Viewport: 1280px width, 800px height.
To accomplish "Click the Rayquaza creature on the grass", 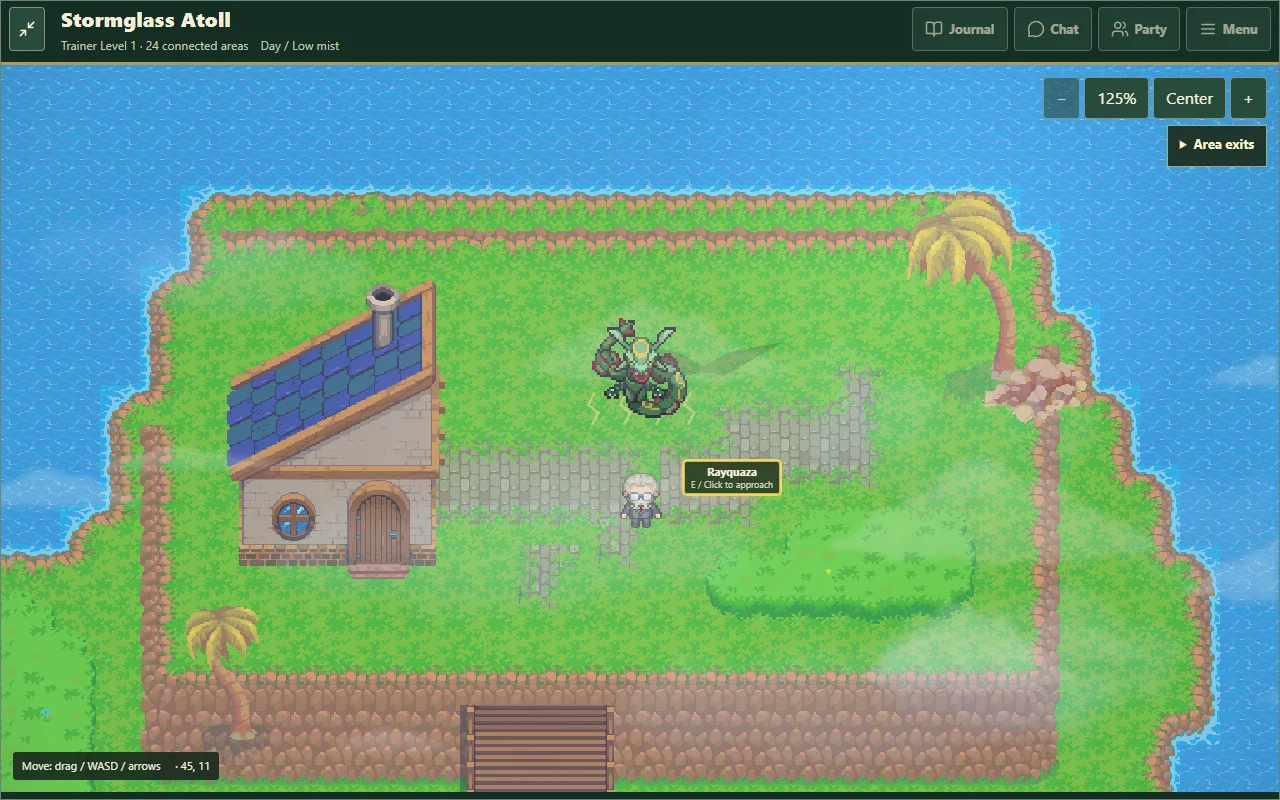I will [x=639, y=367].
